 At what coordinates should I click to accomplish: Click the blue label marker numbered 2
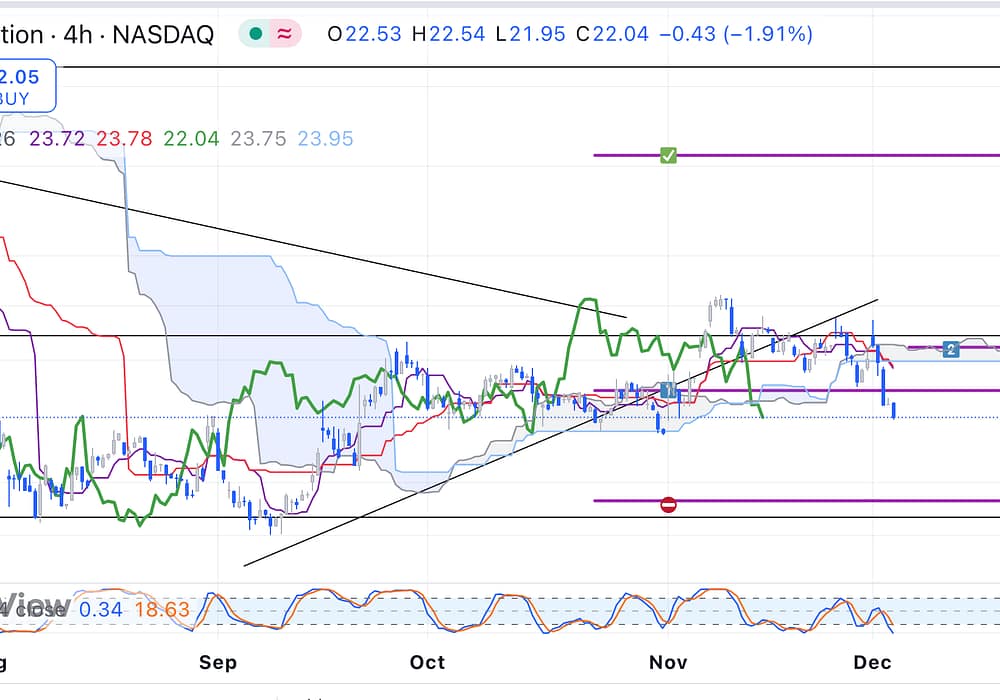(951, 349)
